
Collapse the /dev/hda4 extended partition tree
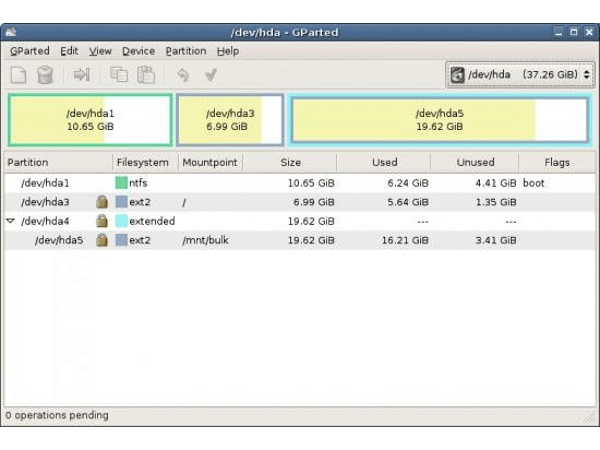(x=11, y=221)
